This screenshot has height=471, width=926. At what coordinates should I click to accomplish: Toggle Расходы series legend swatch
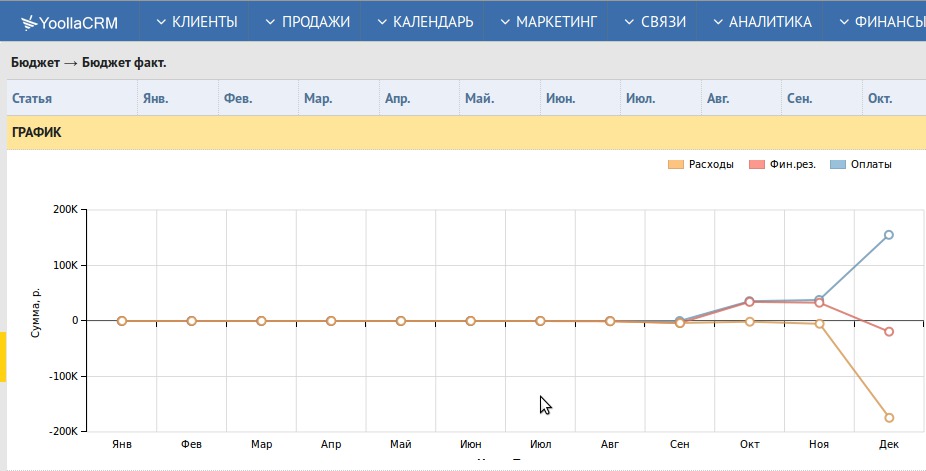(676, 165)
